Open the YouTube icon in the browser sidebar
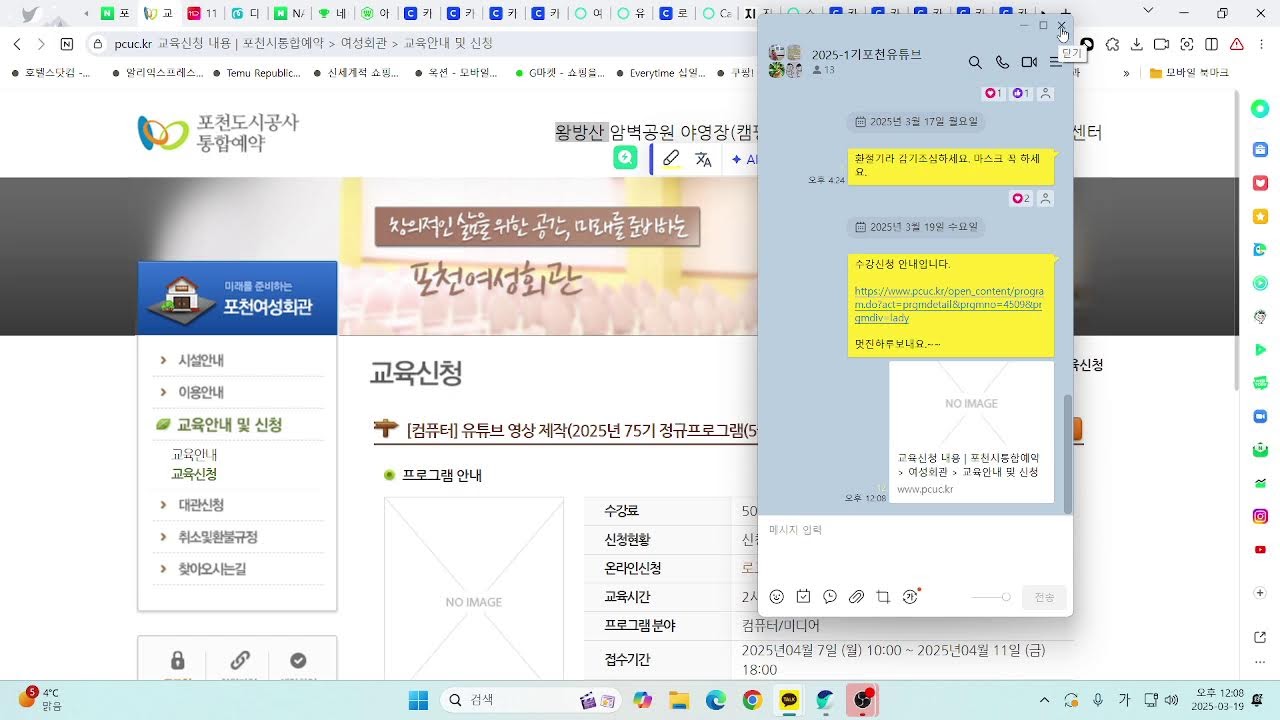1280x720 pixels. pos(1260,549)
